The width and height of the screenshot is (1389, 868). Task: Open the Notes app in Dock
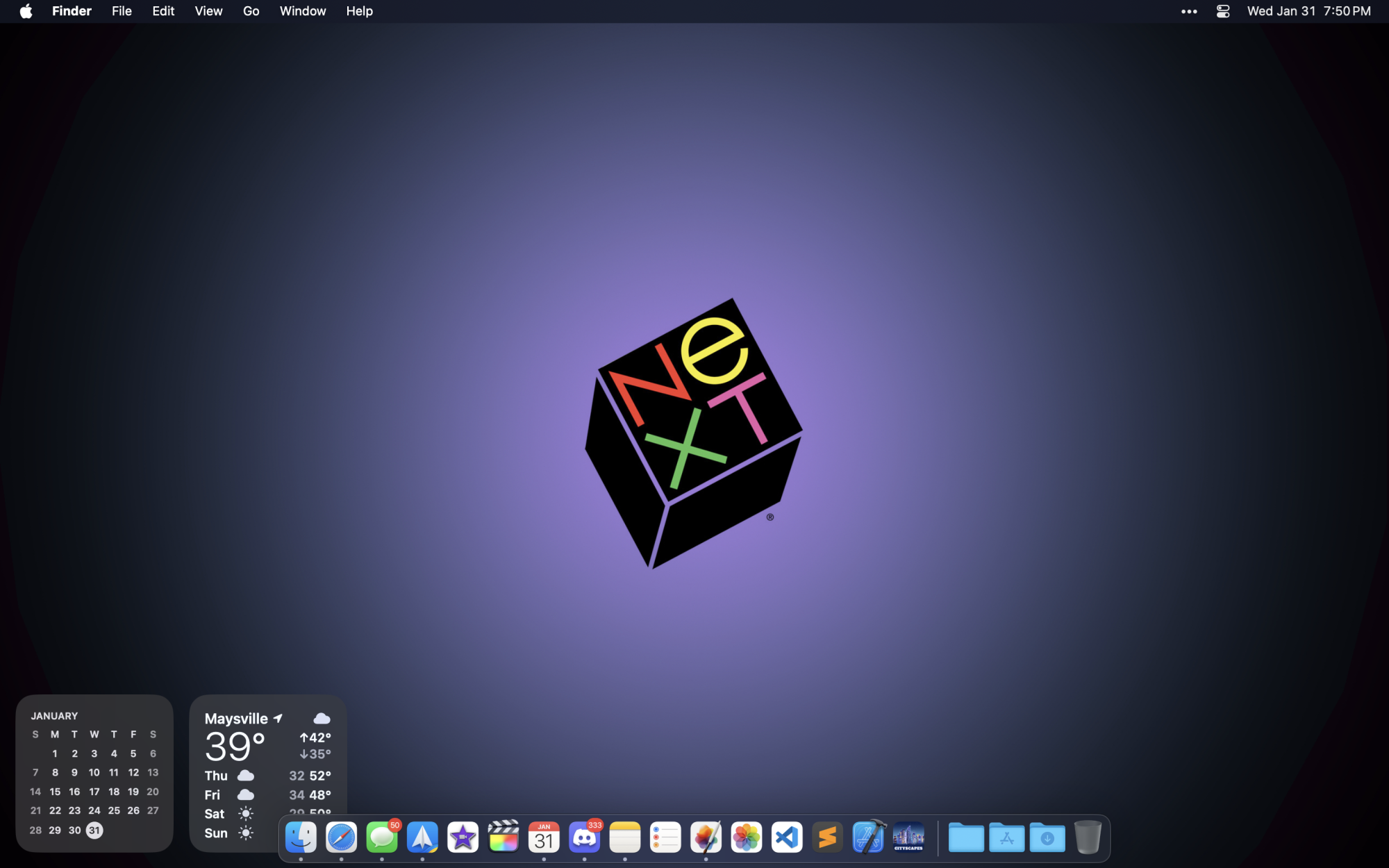(625, 837)
